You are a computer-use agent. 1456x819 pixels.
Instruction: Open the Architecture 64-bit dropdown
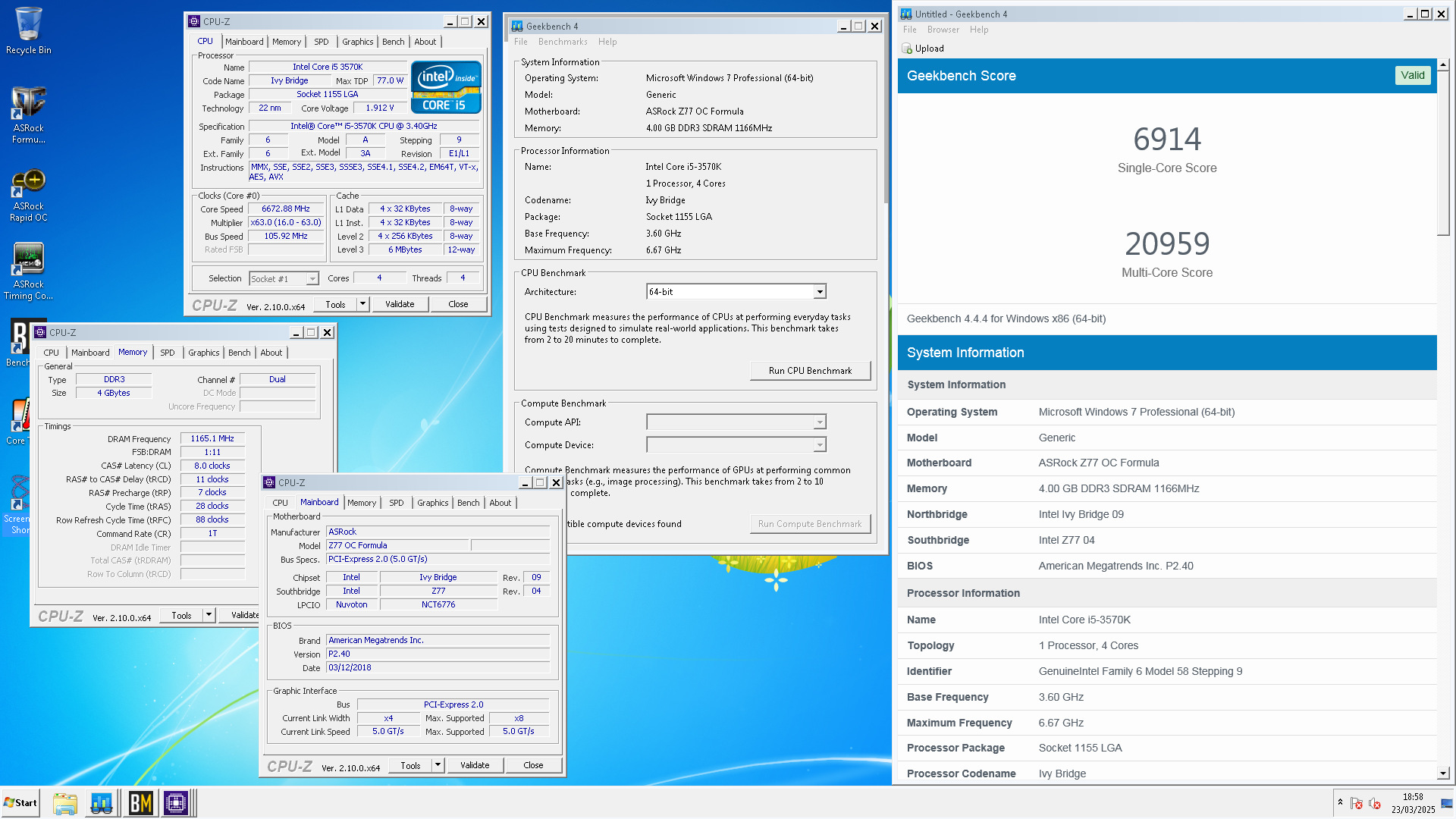tap(820, 292)
